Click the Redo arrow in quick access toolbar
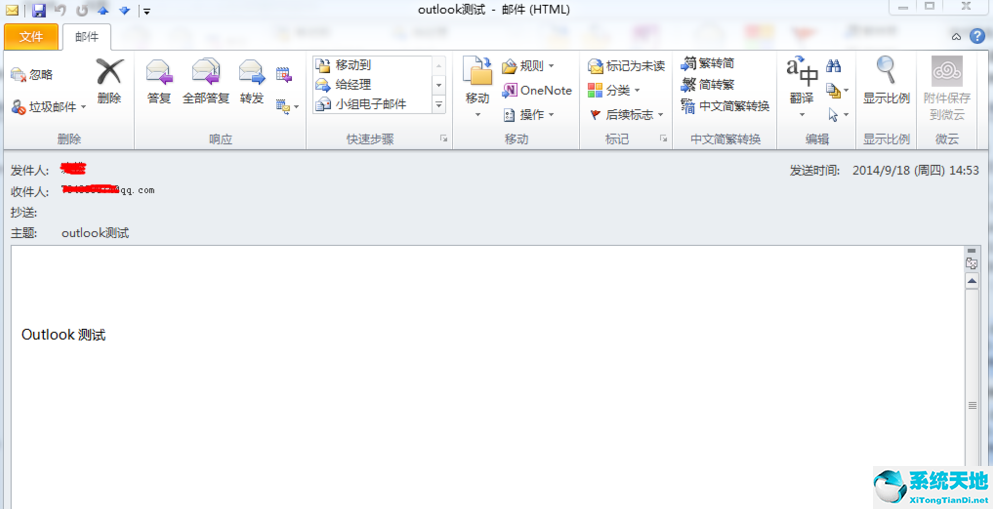 pyautogui.click(x=82, y=10)
